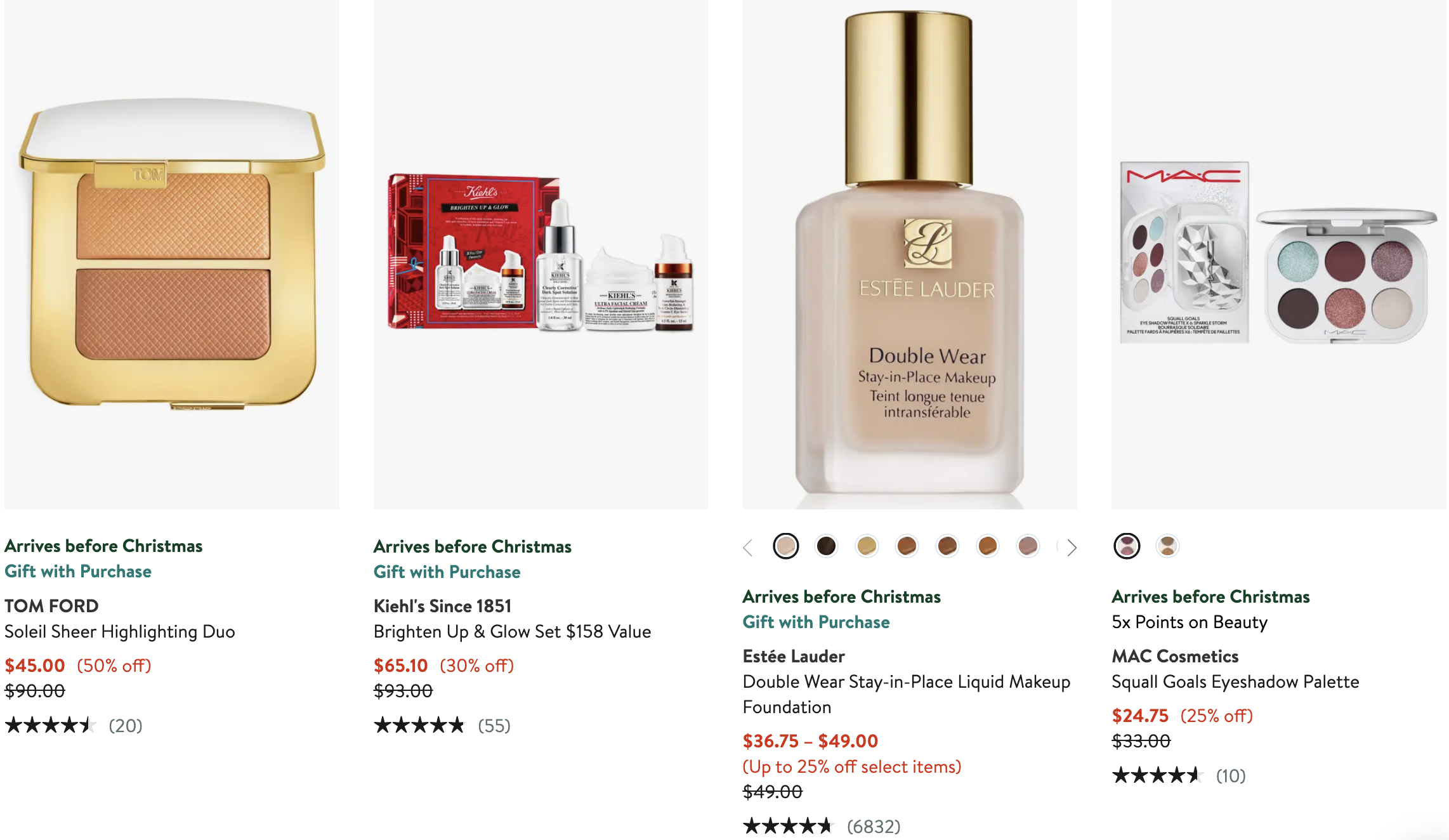
Task: Open Soleil Sheer Highlighting Duo product link
Action: tap(120, 631)
